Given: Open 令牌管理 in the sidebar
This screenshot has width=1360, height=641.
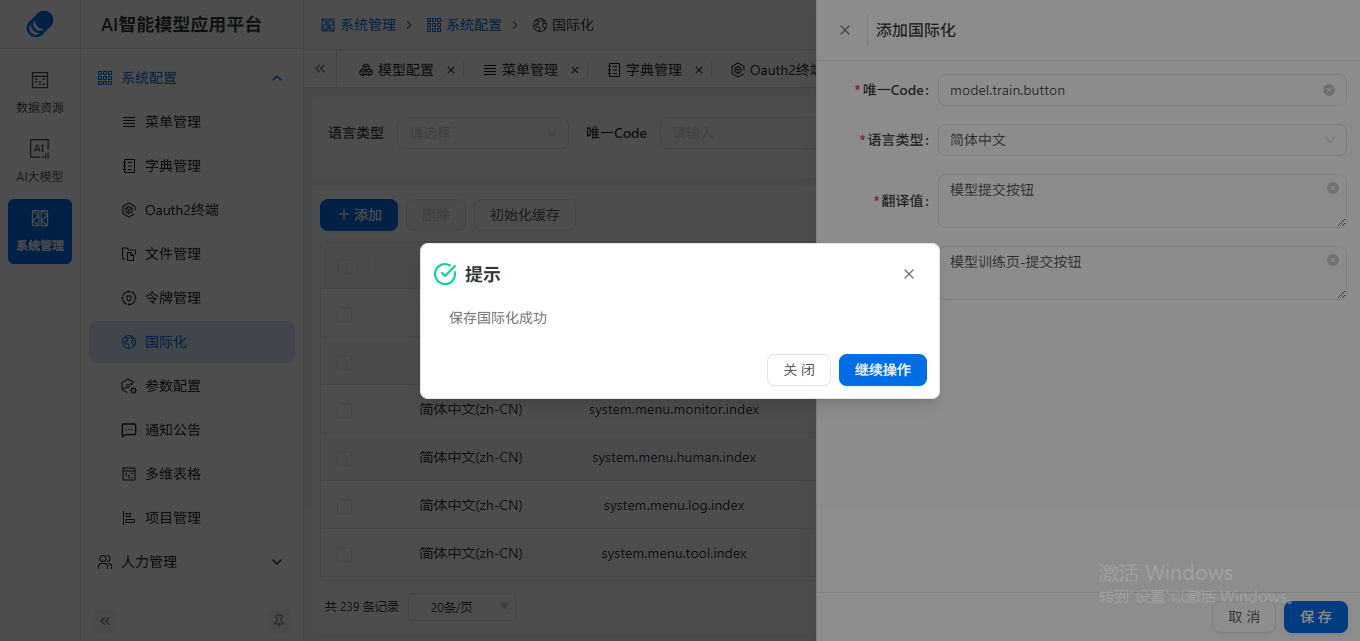Looking at the screenshot, I should [x=191, y=298].
